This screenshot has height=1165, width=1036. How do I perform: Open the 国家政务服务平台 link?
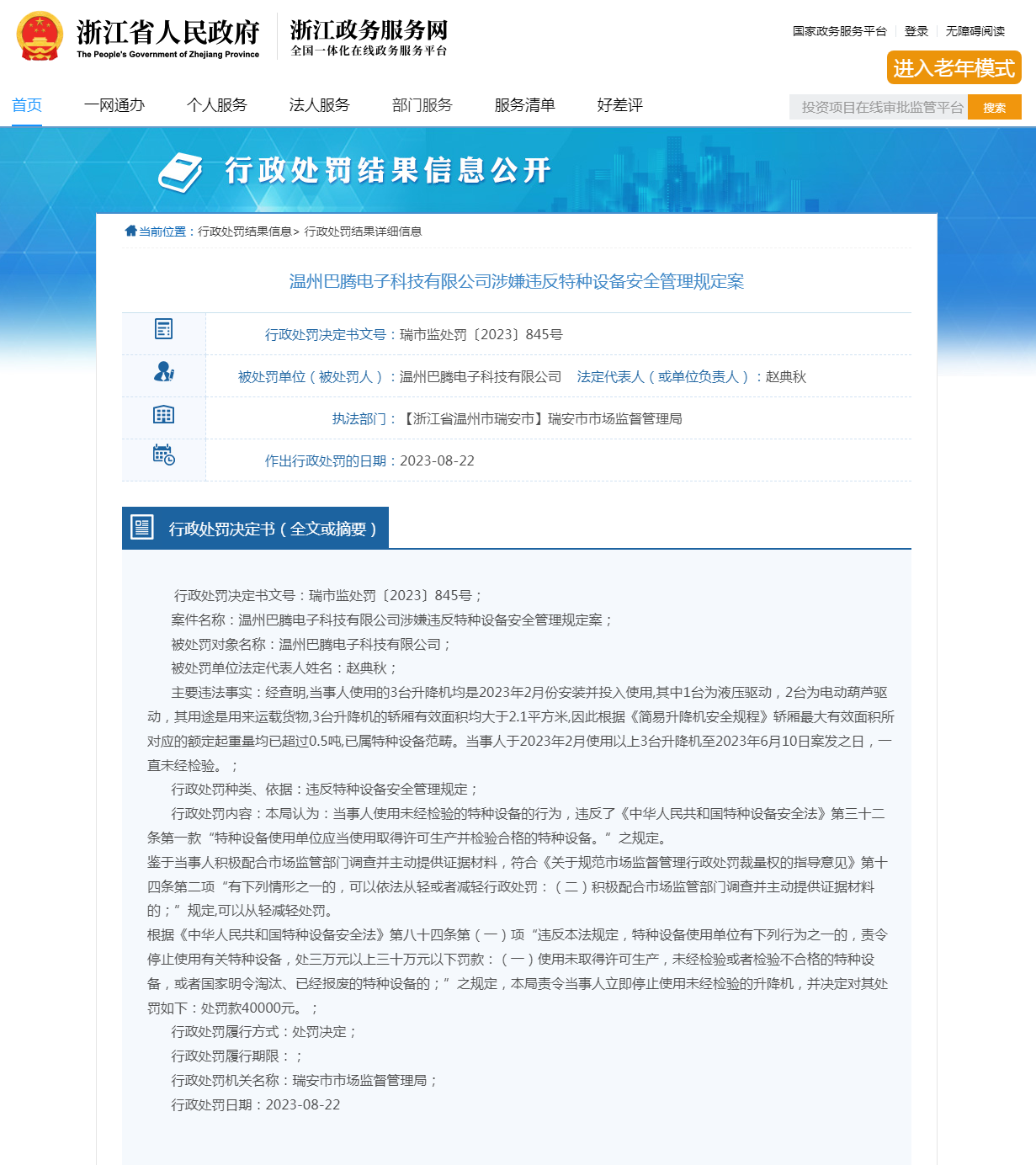pyautogui.click(x=840, y=31)
